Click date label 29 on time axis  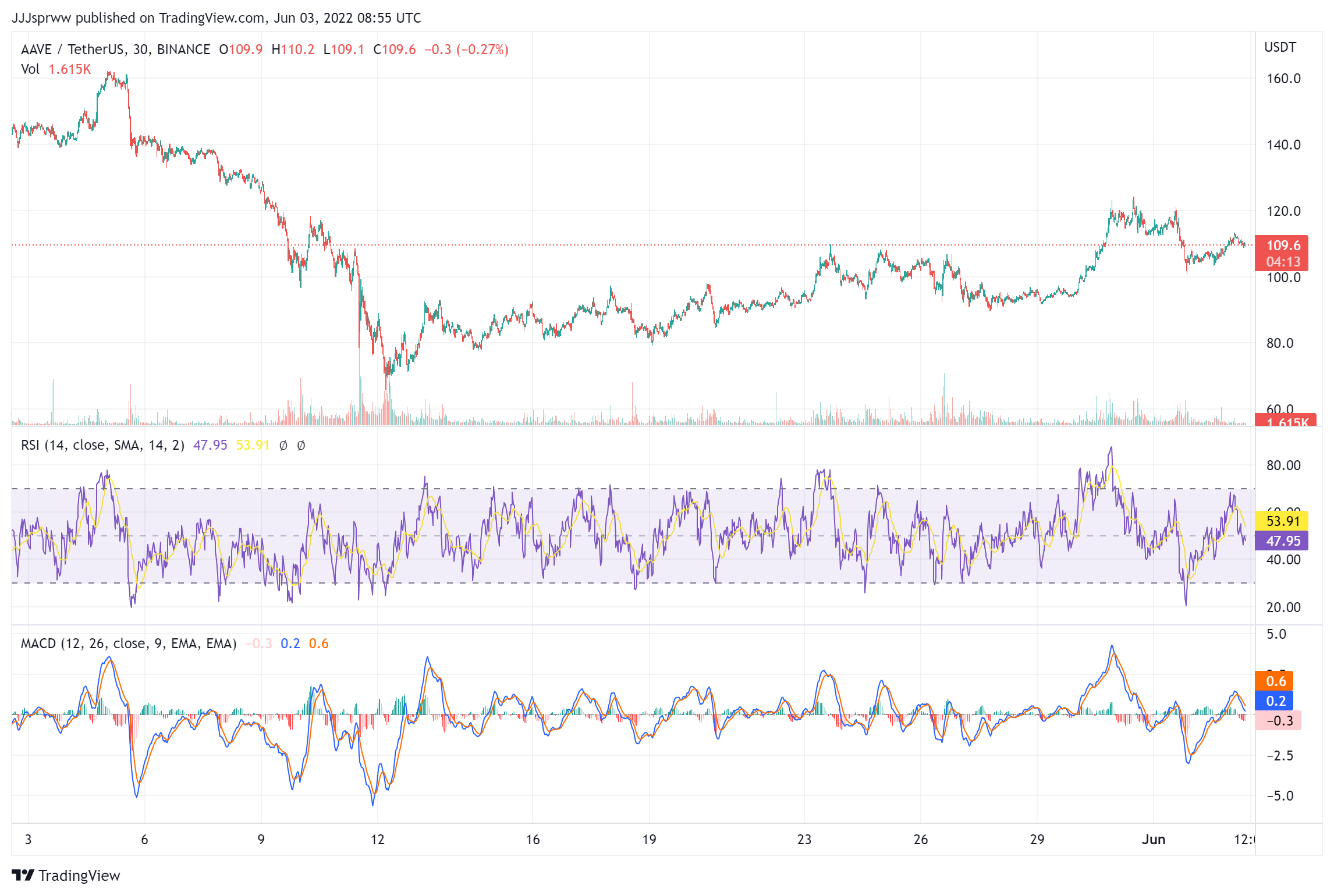[1037, 840]
